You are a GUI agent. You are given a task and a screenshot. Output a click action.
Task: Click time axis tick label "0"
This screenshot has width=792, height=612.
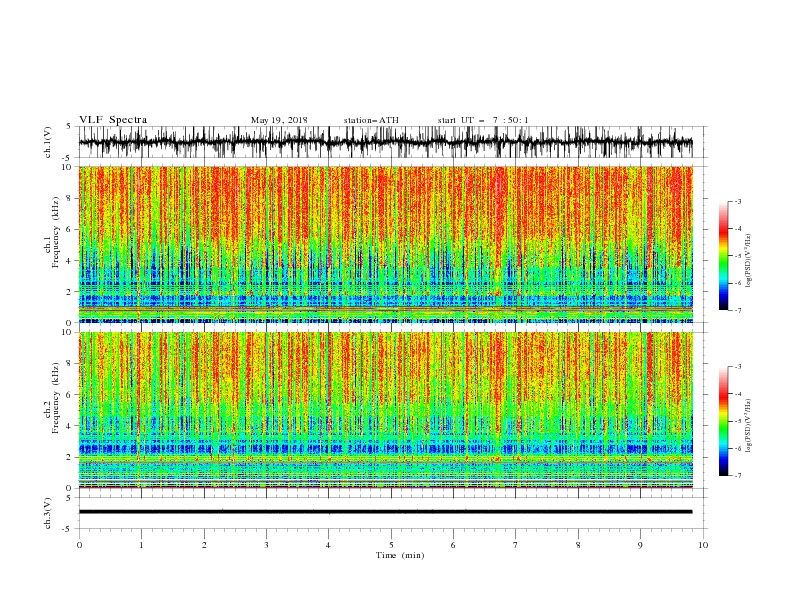point(79,545)
